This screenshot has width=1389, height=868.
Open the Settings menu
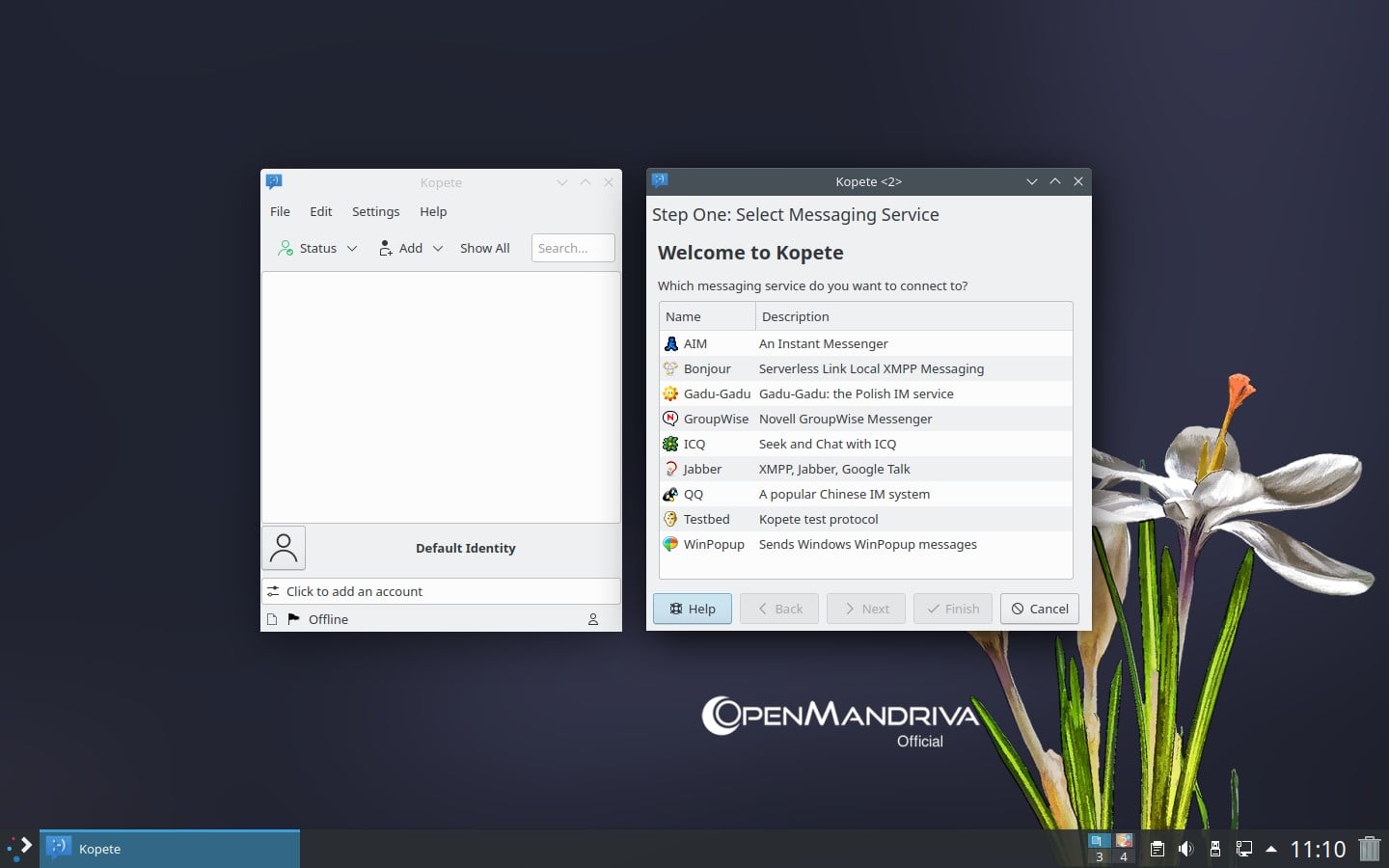pyautogui.click(x=375, y=211)
